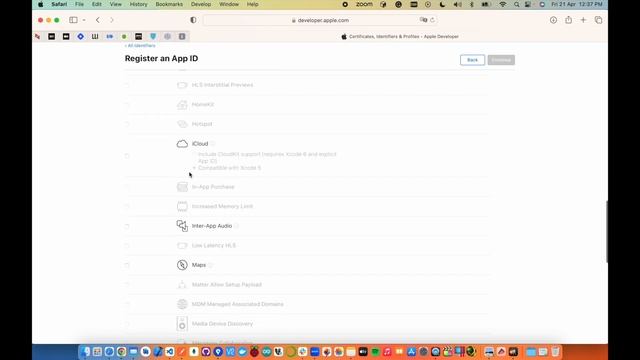Click the HomeKit house icon
Screen dimensions: 640x360
(182, 104)
